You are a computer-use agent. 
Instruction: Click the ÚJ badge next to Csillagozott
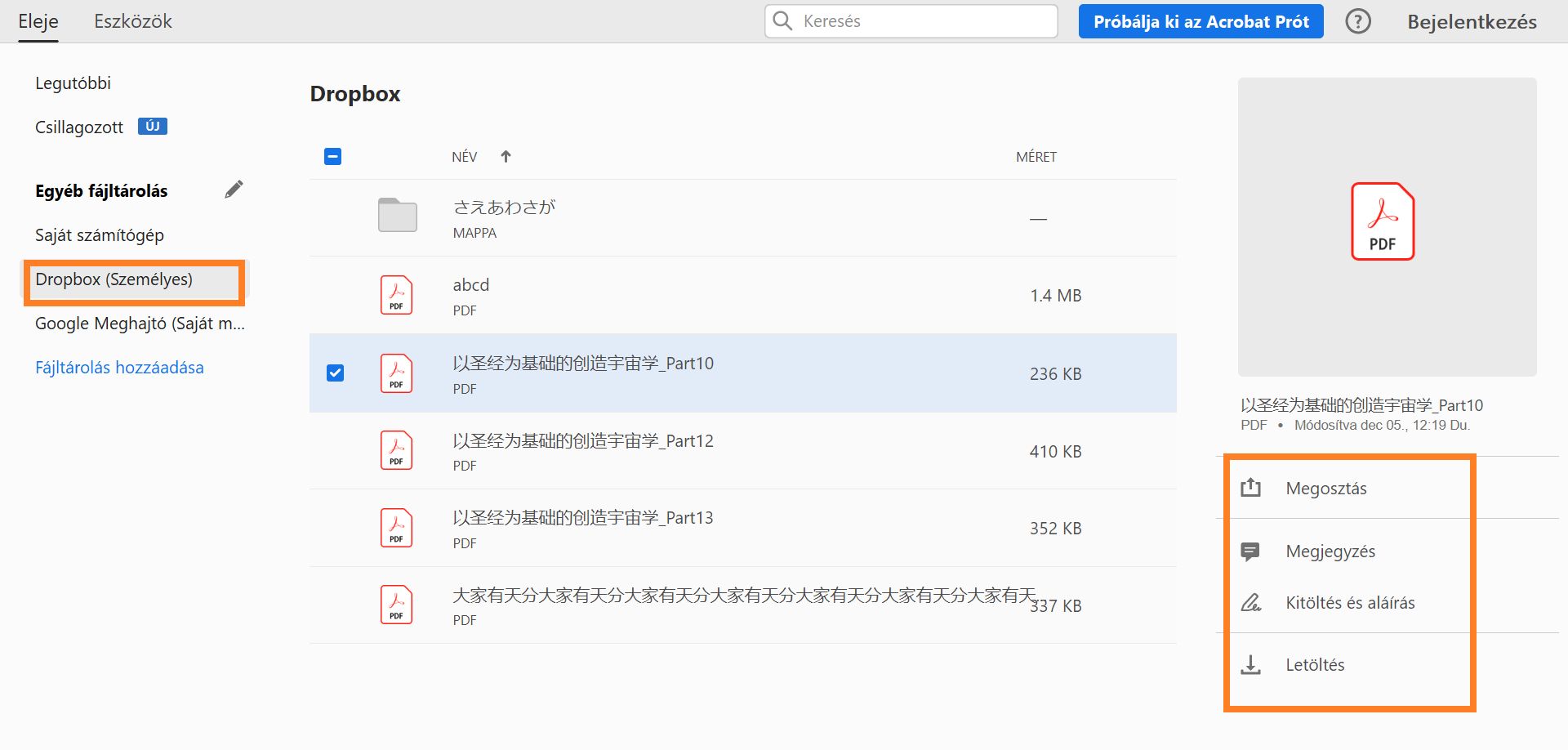point(153,127)
